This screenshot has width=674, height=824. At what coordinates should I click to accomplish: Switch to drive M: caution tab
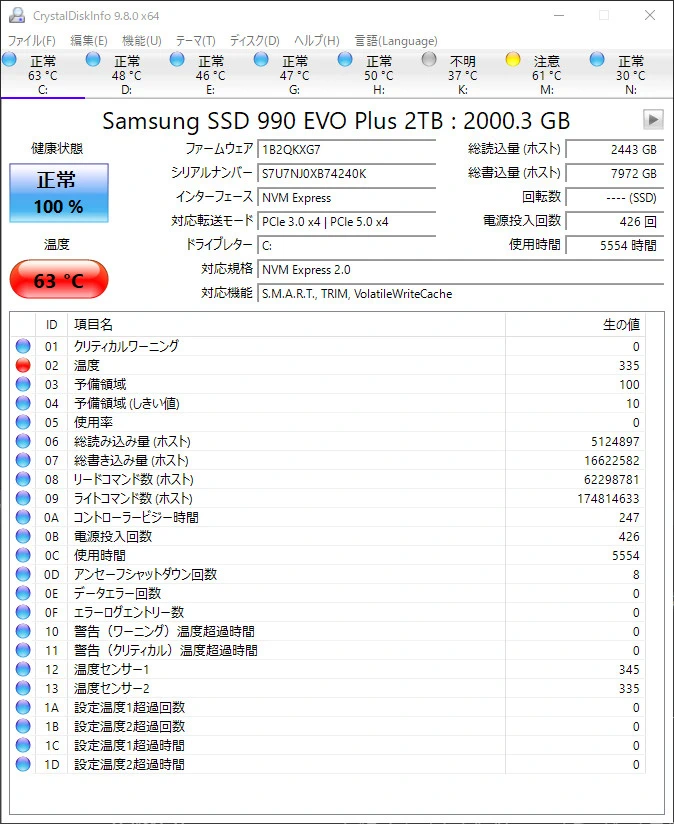tap(547, 75)
